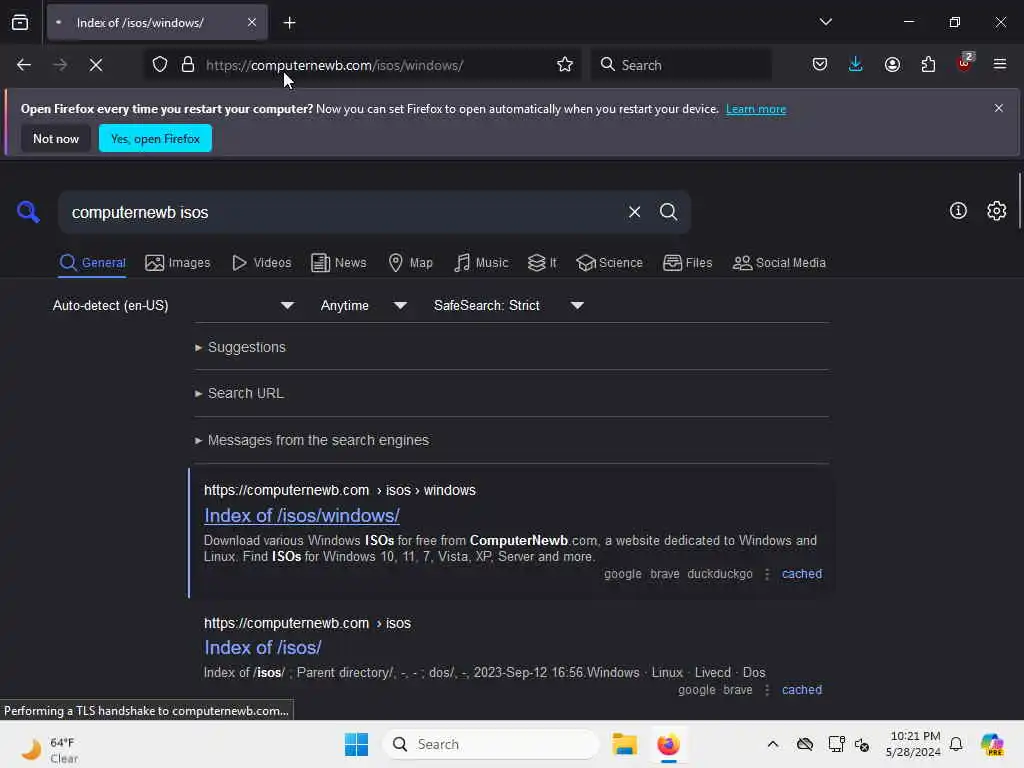
Task: Open search preferences gear icon
Action: 997,210
